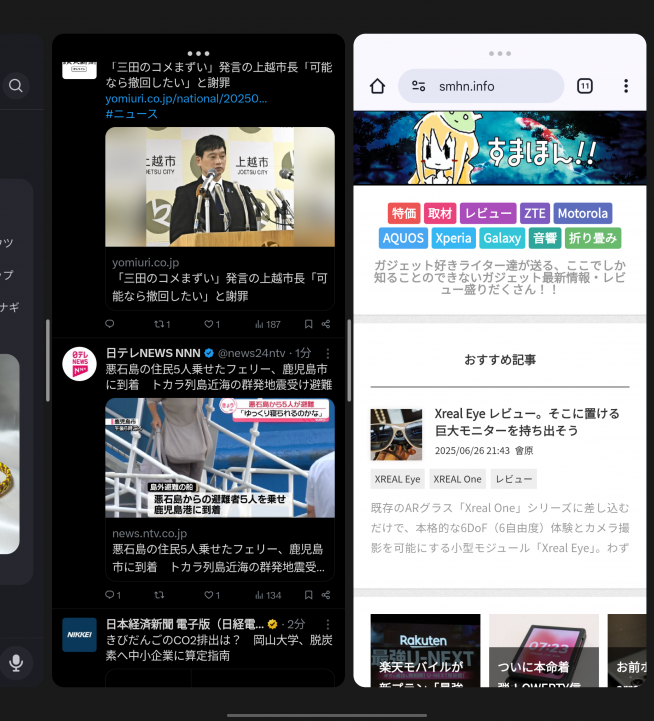The width and height of the screenshot is (654, 721).
Task: Select the Xperia category tag
Action: coord(453,238)
